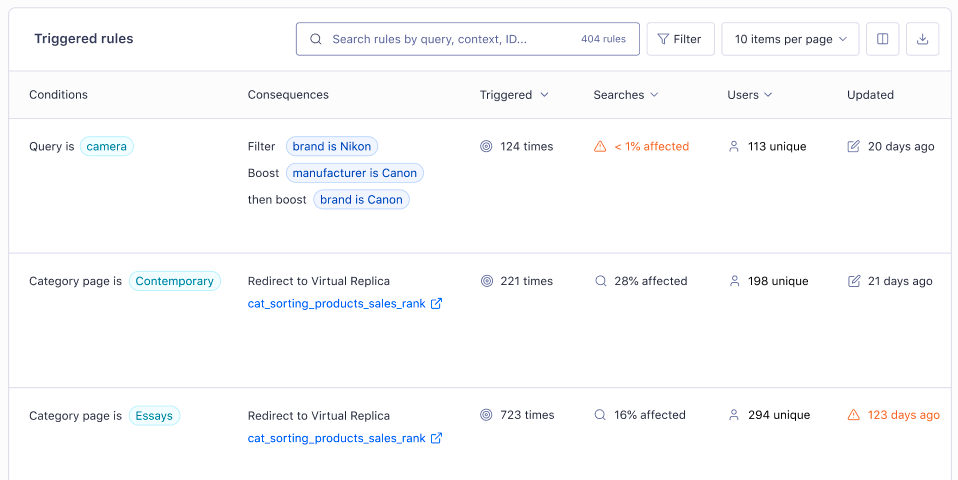Open the Filter button

[681, 39]
